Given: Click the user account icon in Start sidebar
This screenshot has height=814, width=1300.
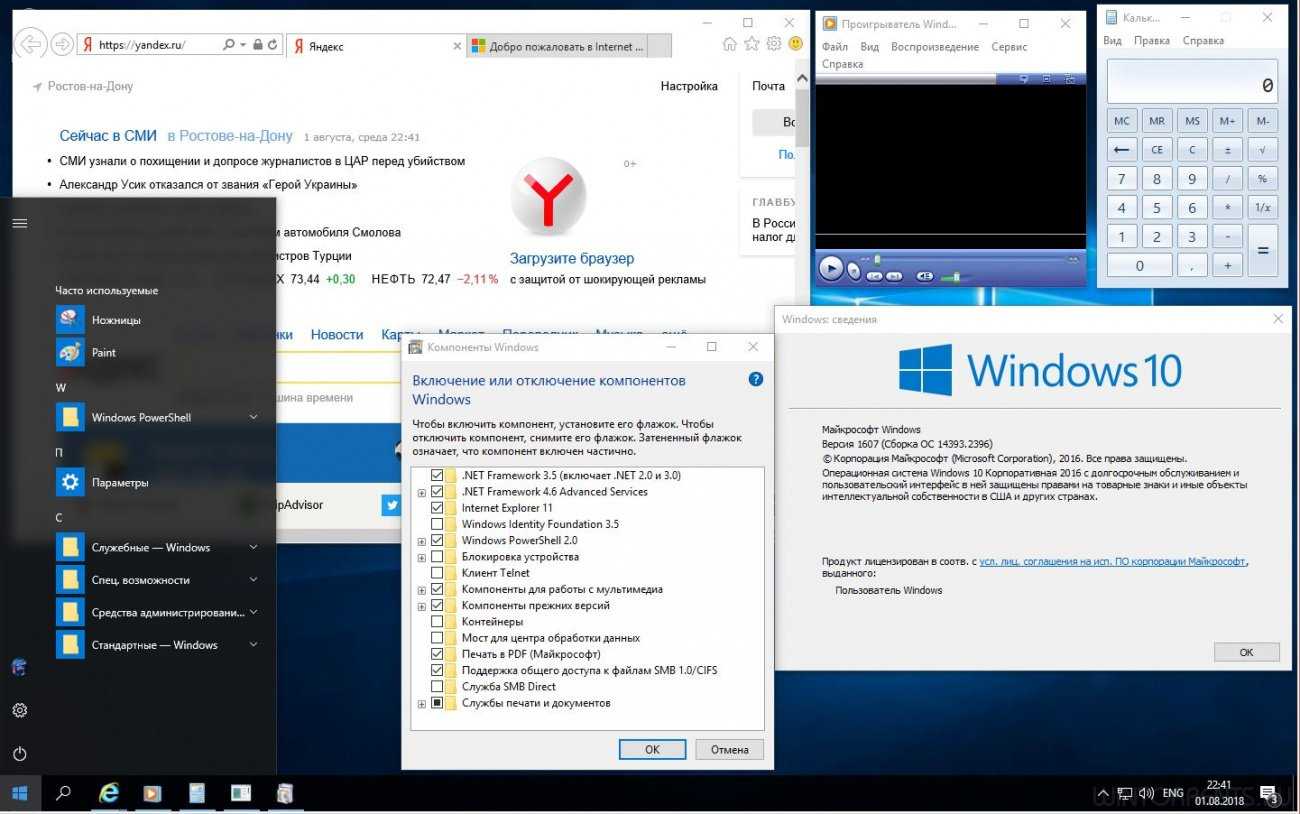Looking at the screenshot, I should point(20,667).
